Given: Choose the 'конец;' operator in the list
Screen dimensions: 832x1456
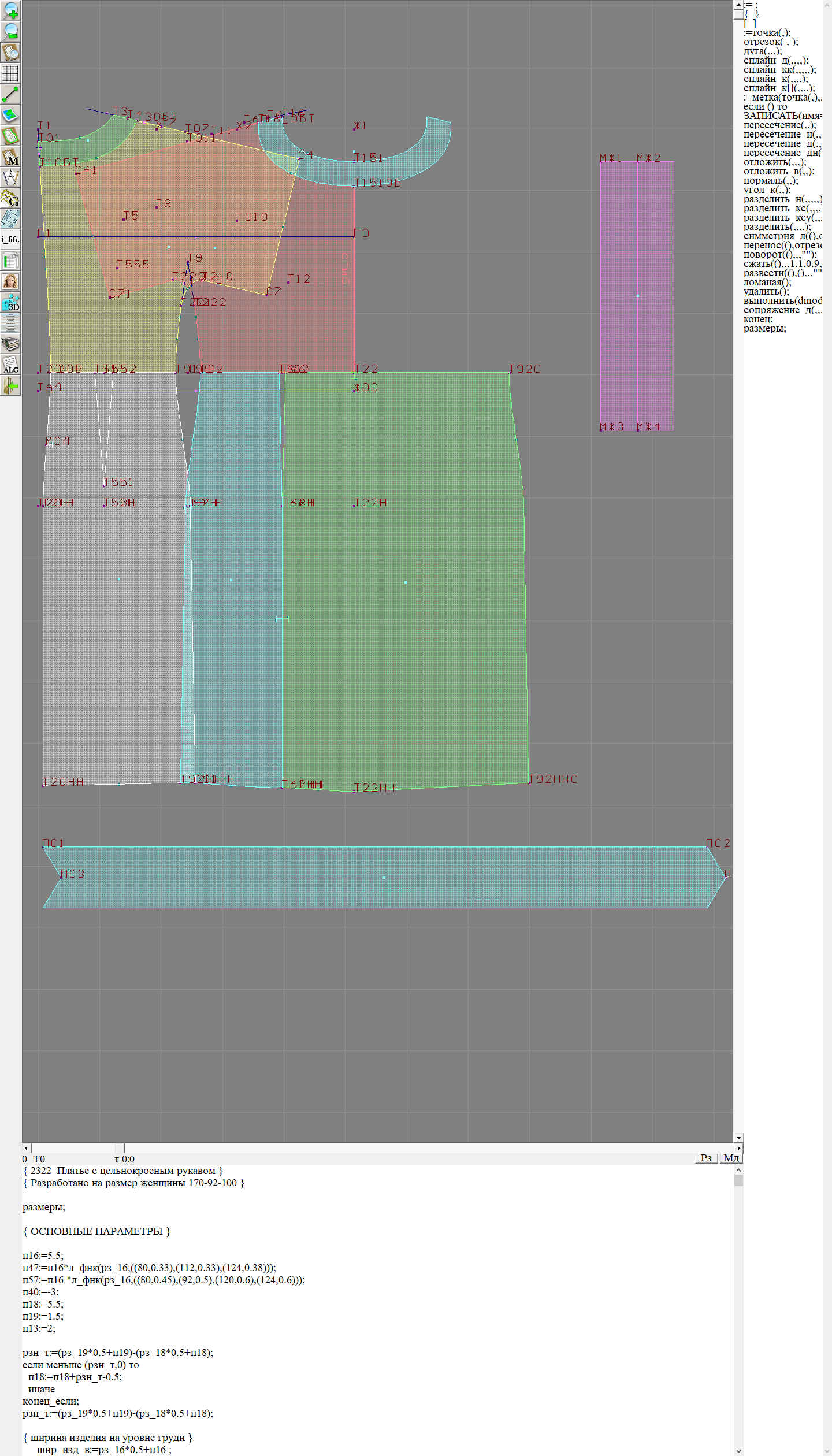Looking at the screenshot, I should click(x=757, y=319).
